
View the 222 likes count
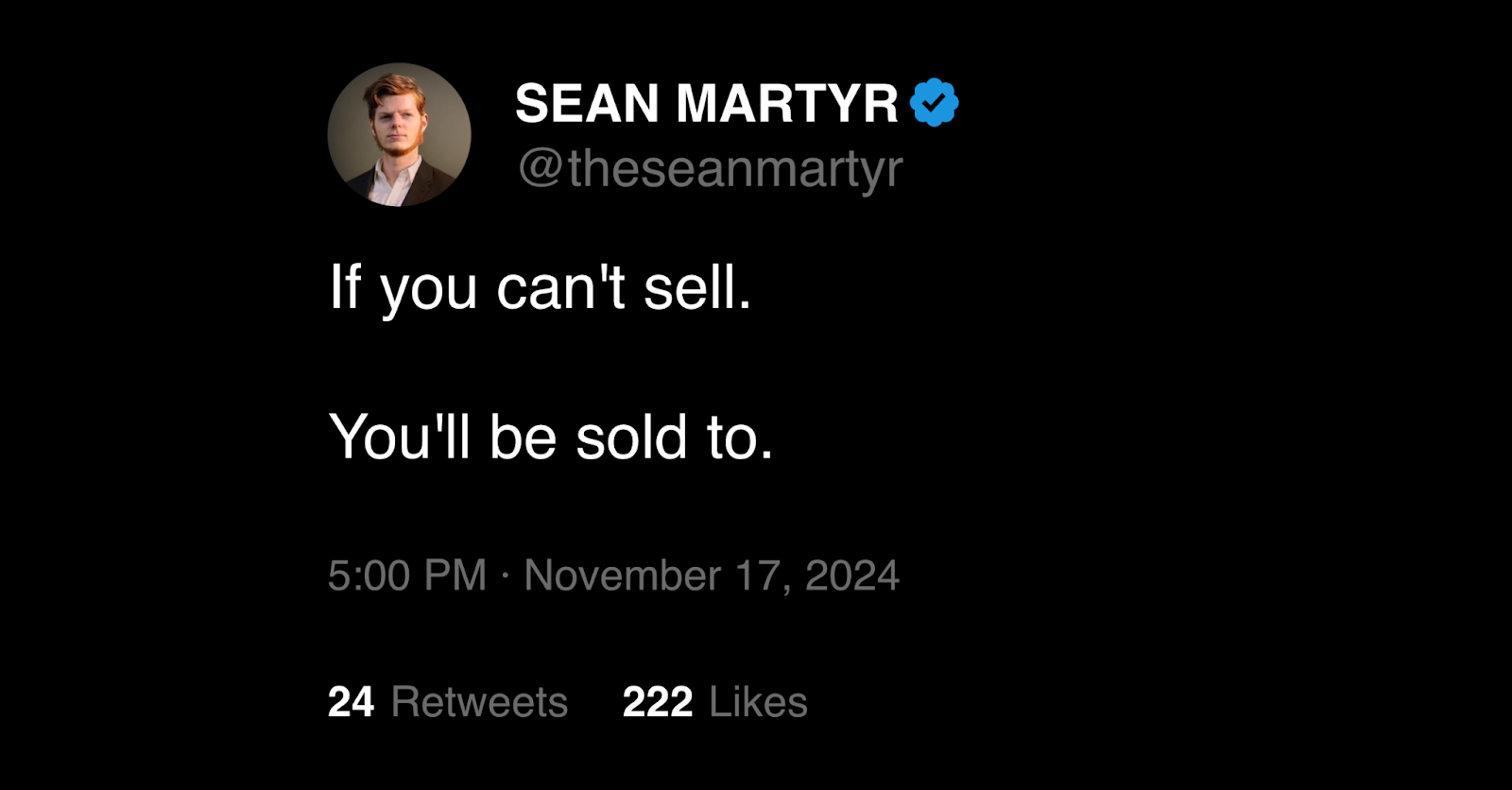coord(658,702)
